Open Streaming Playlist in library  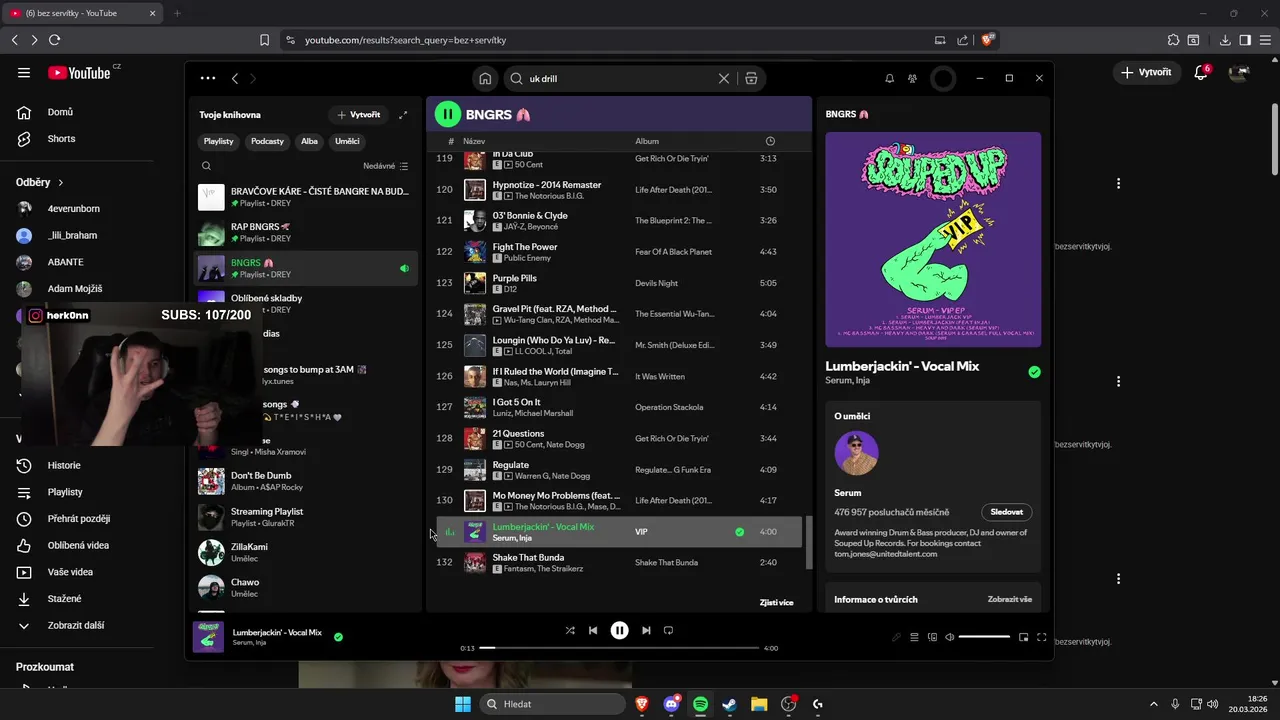tap(305, 517)
